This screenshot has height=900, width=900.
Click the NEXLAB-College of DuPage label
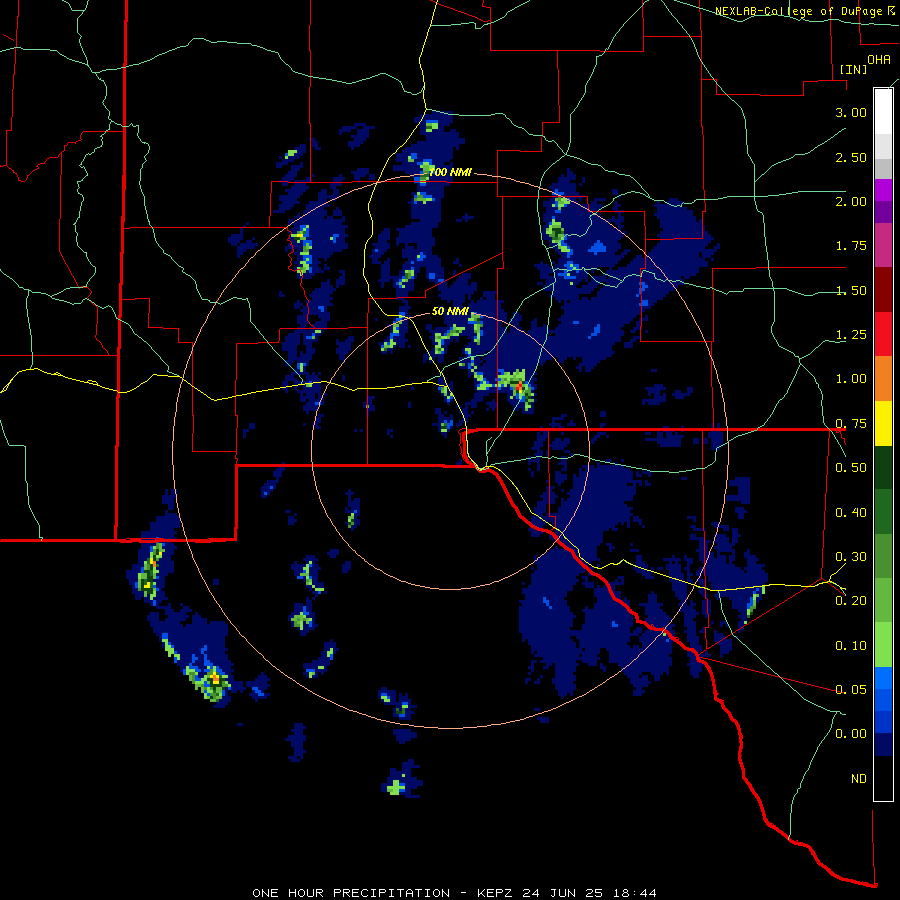coord(800,11)
